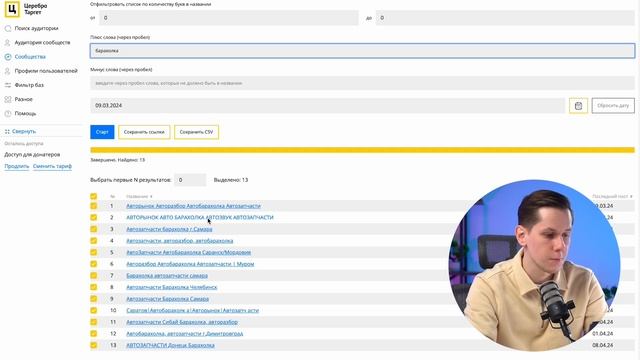Open Автозапчасти Сибай Барахолка, авторазбор link
The height and width of the screenshot is (360, 640).
tap(182, 322)
